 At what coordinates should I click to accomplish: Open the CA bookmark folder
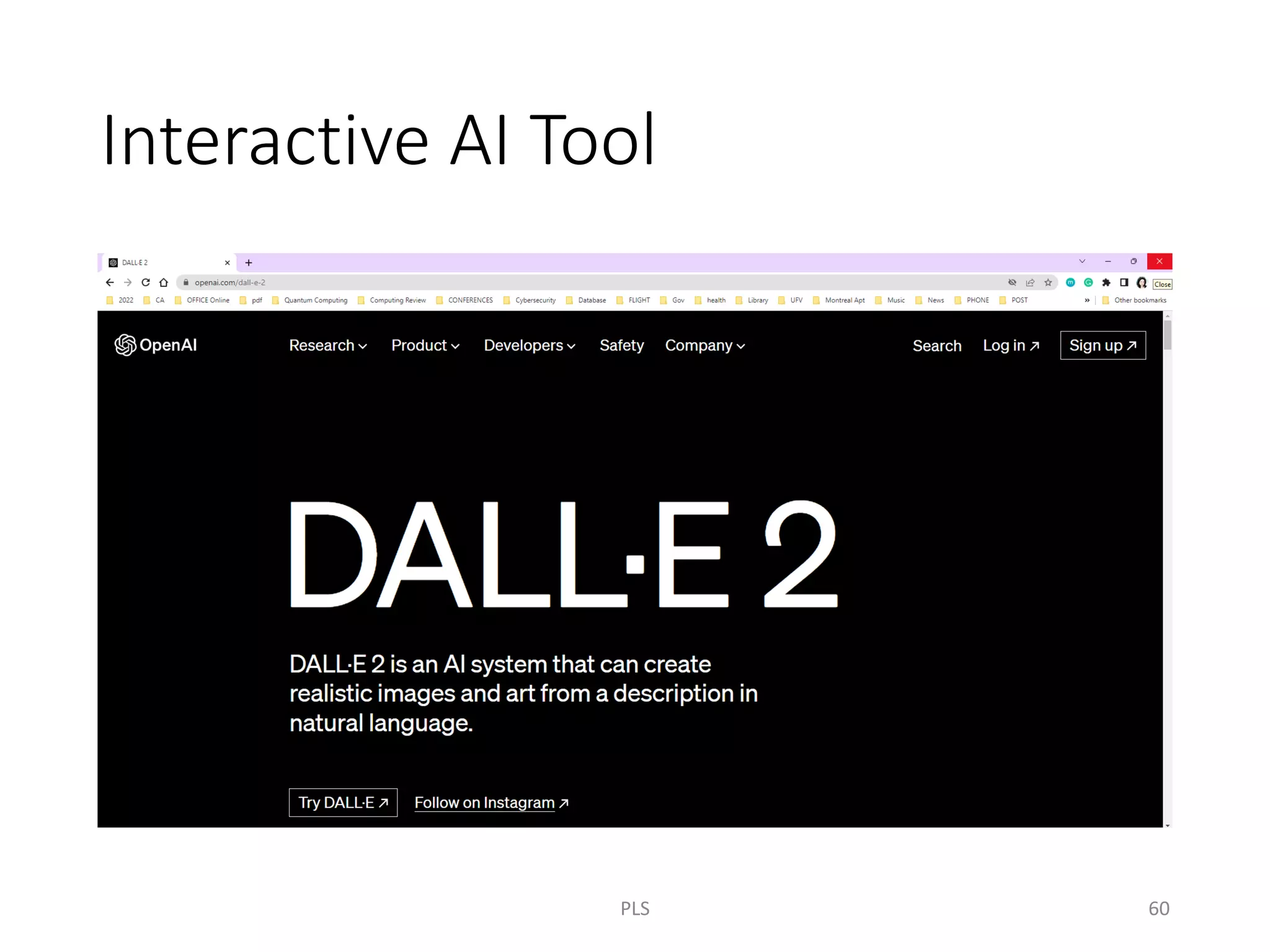tap(154, 301)
